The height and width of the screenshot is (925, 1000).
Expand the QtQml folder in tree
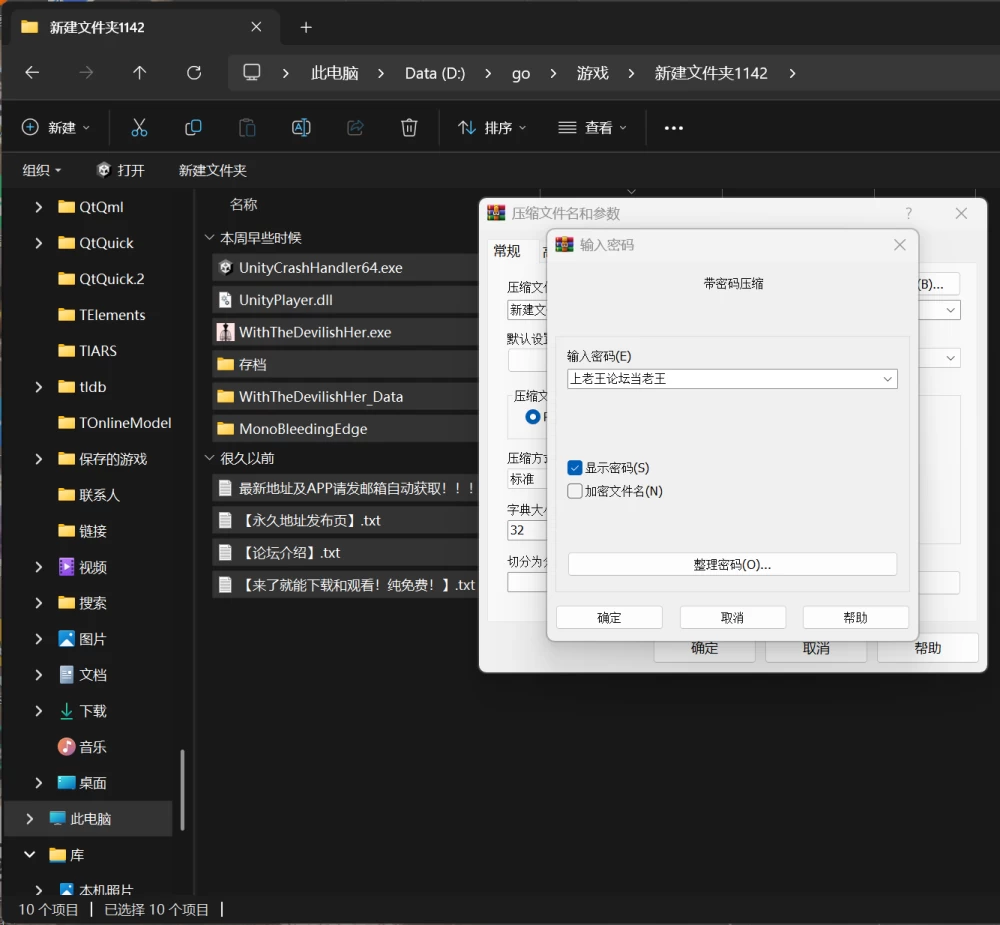(39, 207)
